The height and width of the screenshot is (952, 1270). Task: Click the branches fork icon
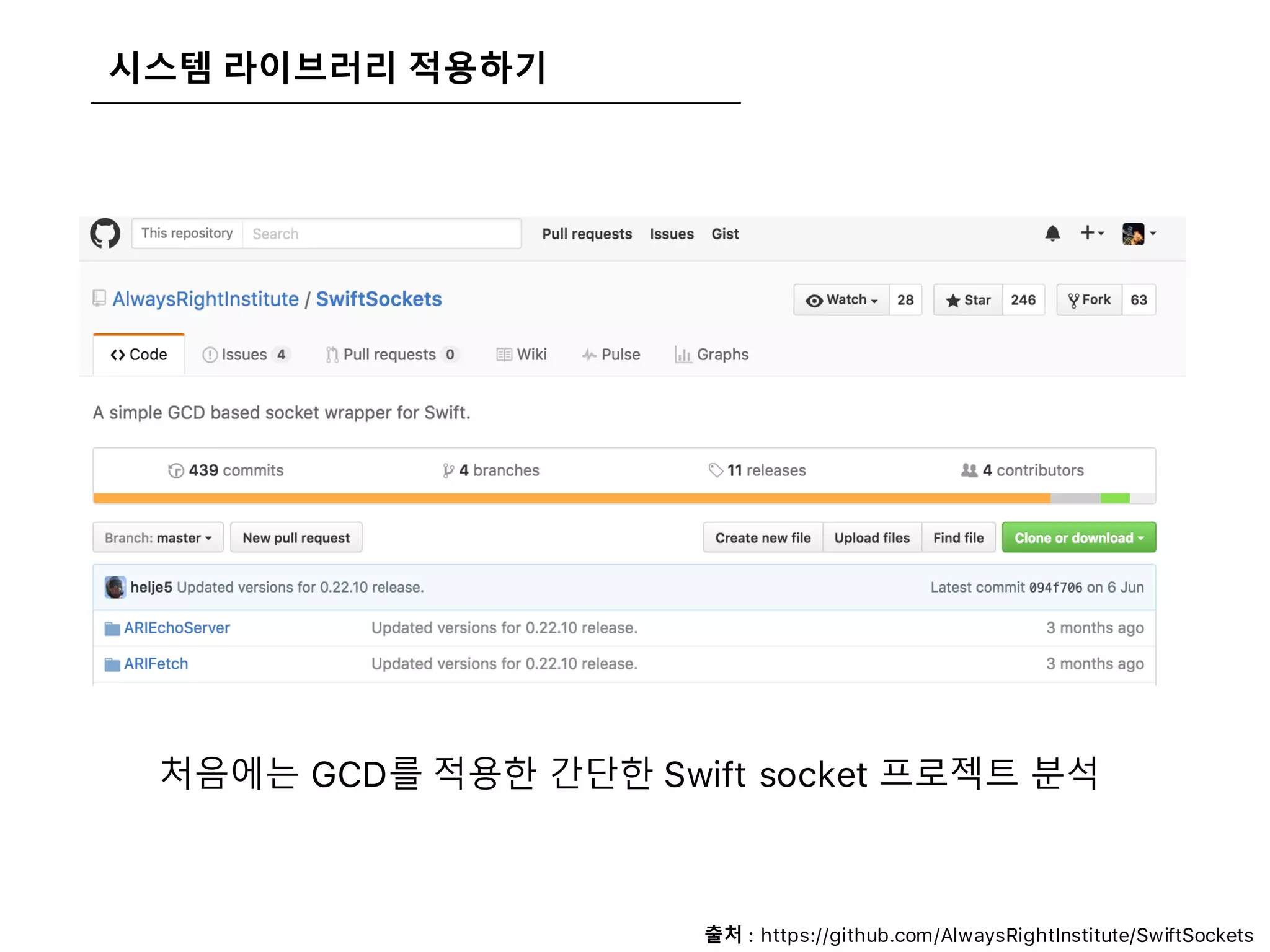click(x=448, y=471)
